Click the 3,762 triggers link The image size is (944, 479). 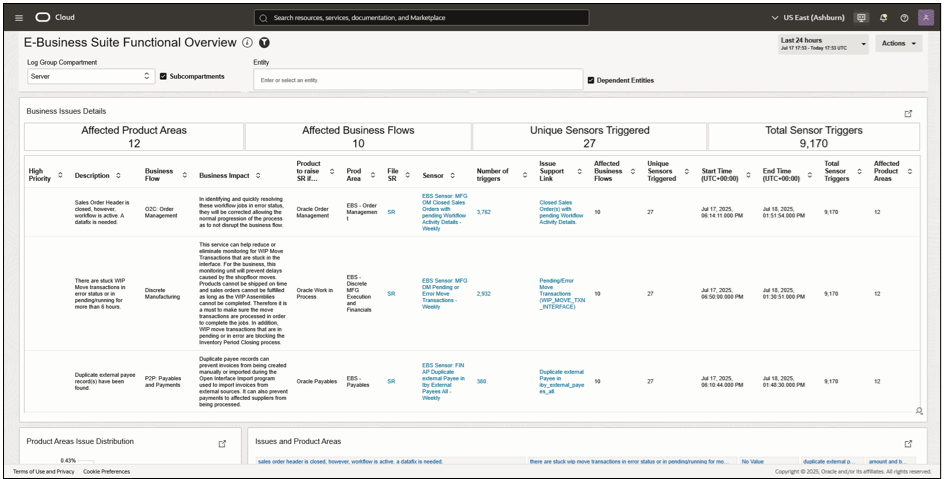[x=483, y=212]
